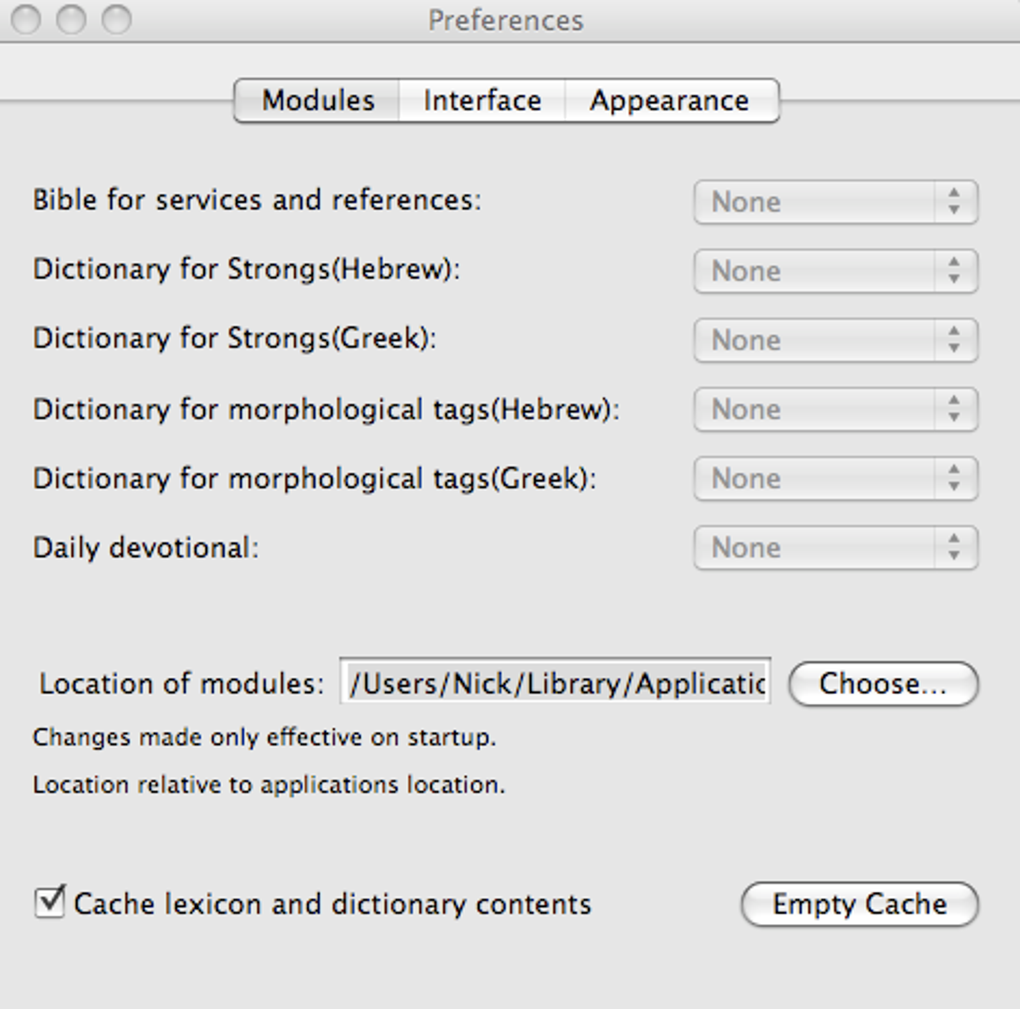This screenshot has height=1009, width=1020.
Task: Minimize the Preferences window
Action: pos(71,19)
